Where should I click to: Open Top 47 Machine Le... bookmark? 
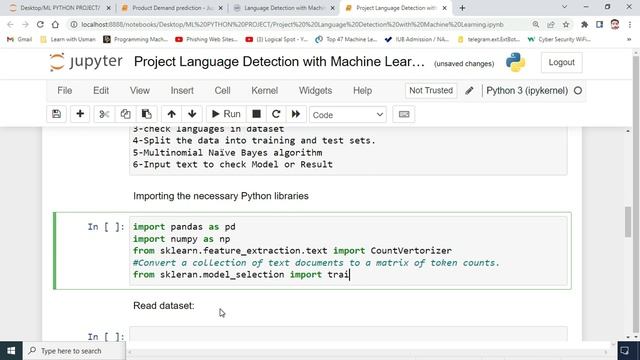[346, 39]
